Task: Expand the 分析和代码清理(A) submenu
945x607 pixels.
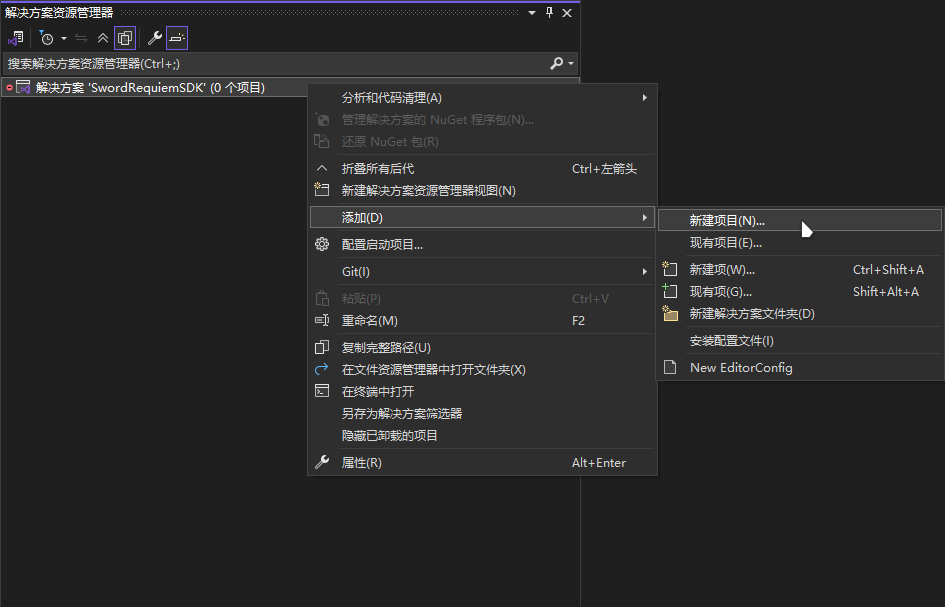Action: [x=400, y=97]
